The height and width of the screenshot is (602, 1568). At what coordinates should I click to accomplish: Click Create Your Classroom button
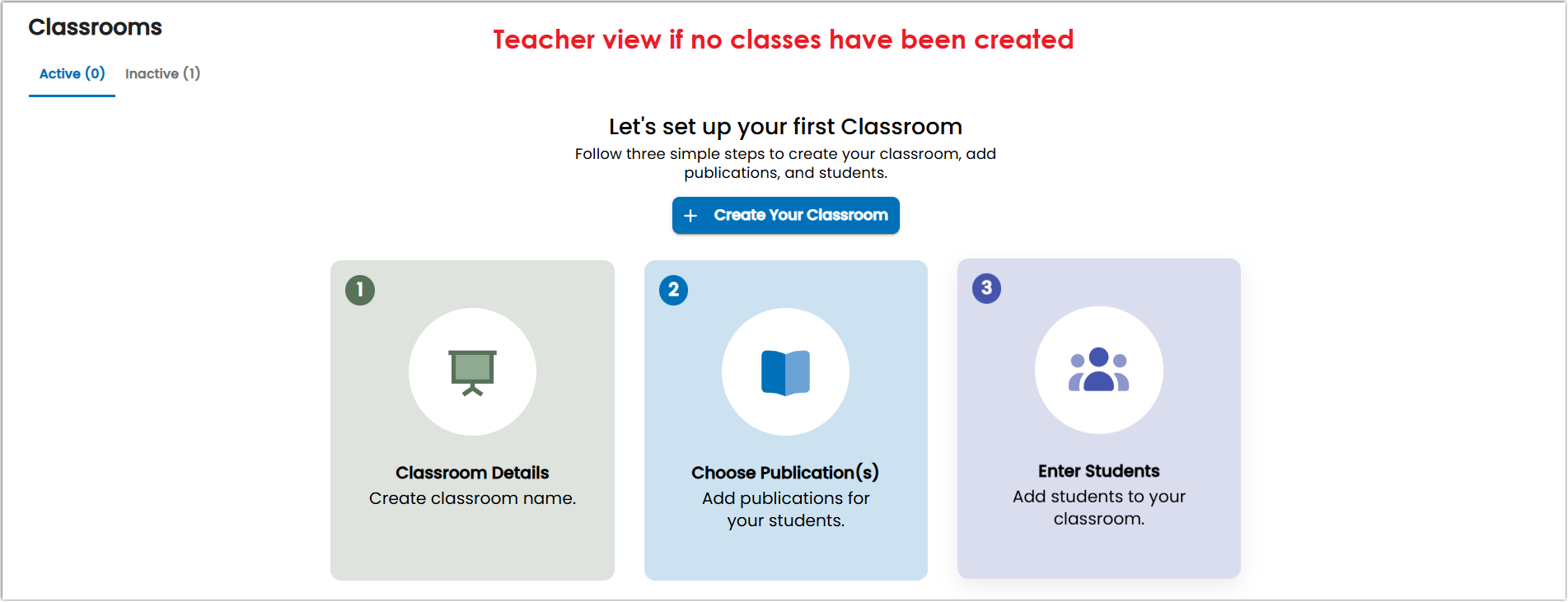(x=785, y=216)
